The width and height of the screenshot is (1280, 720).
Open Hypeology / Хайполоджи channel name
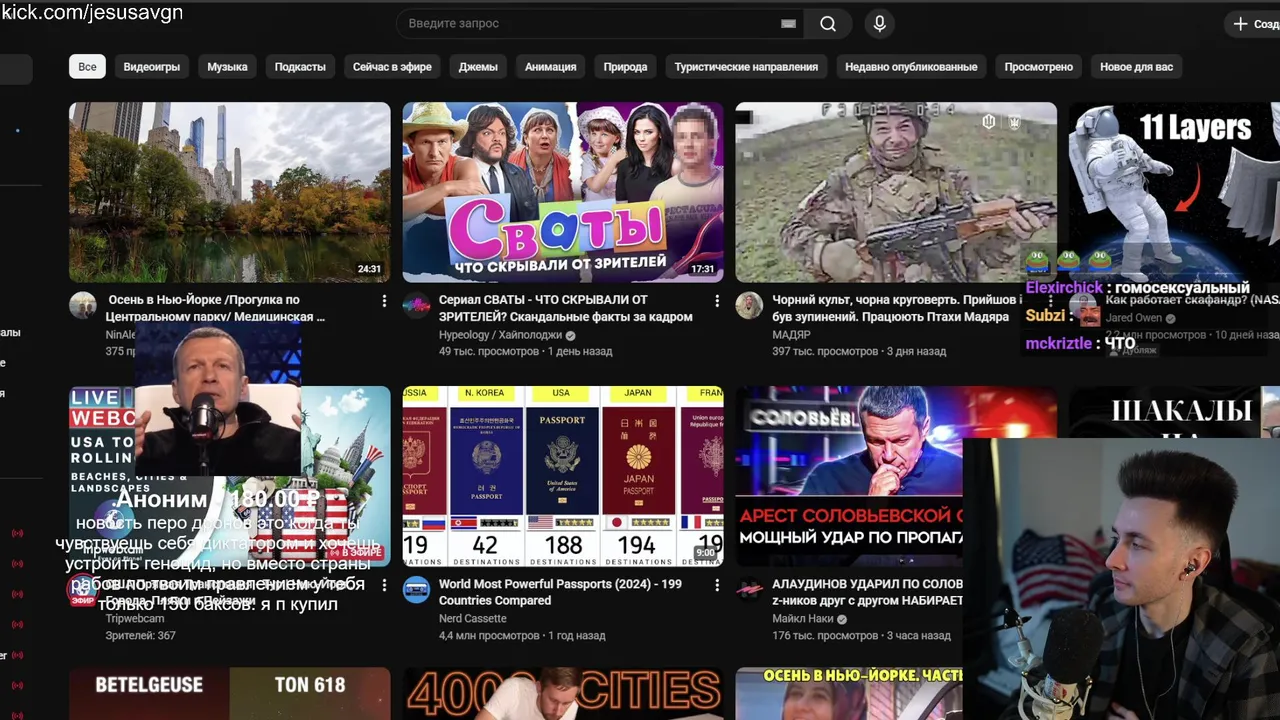pyautogui.click(x=500, y=335)
